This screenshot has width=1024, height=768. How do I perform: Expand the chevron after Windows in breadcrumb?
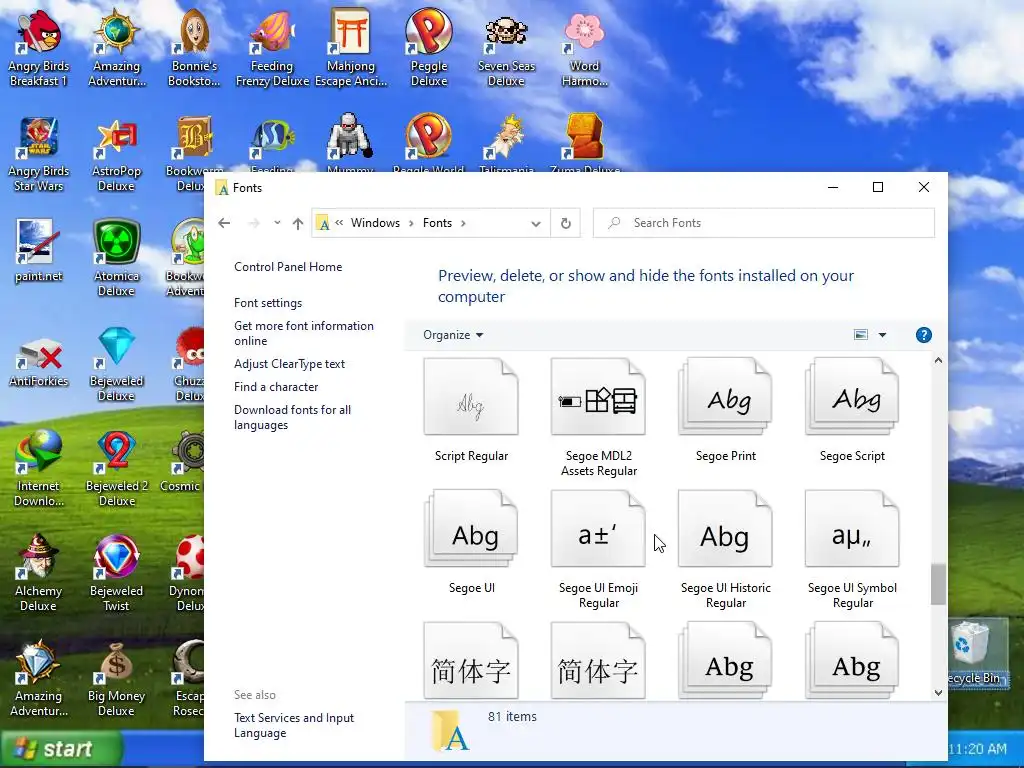tap(411, 223)
